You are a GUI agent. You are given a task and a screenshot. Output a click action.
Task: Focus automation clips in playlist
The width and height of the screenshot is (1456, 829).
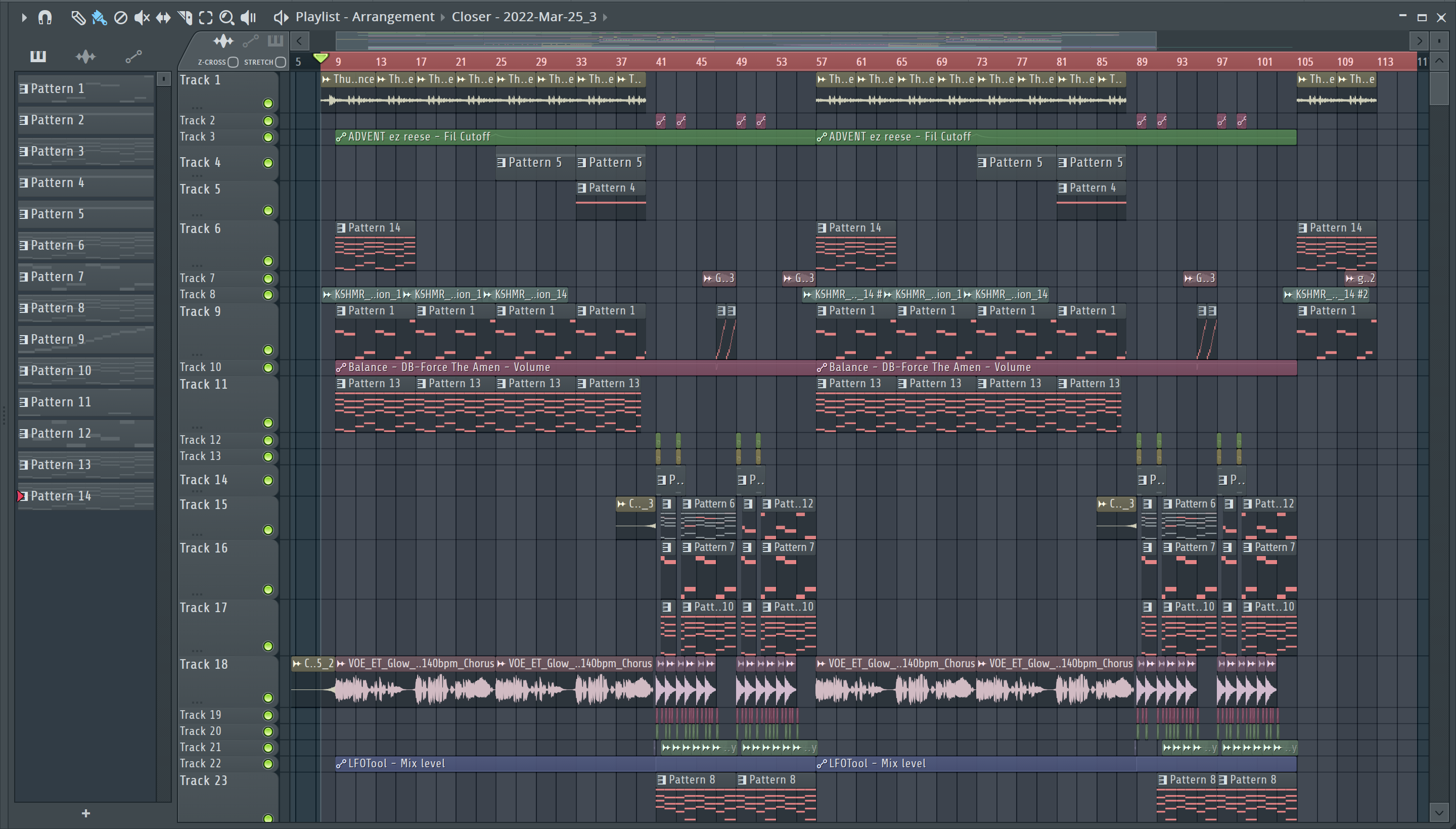coord(251,40)
